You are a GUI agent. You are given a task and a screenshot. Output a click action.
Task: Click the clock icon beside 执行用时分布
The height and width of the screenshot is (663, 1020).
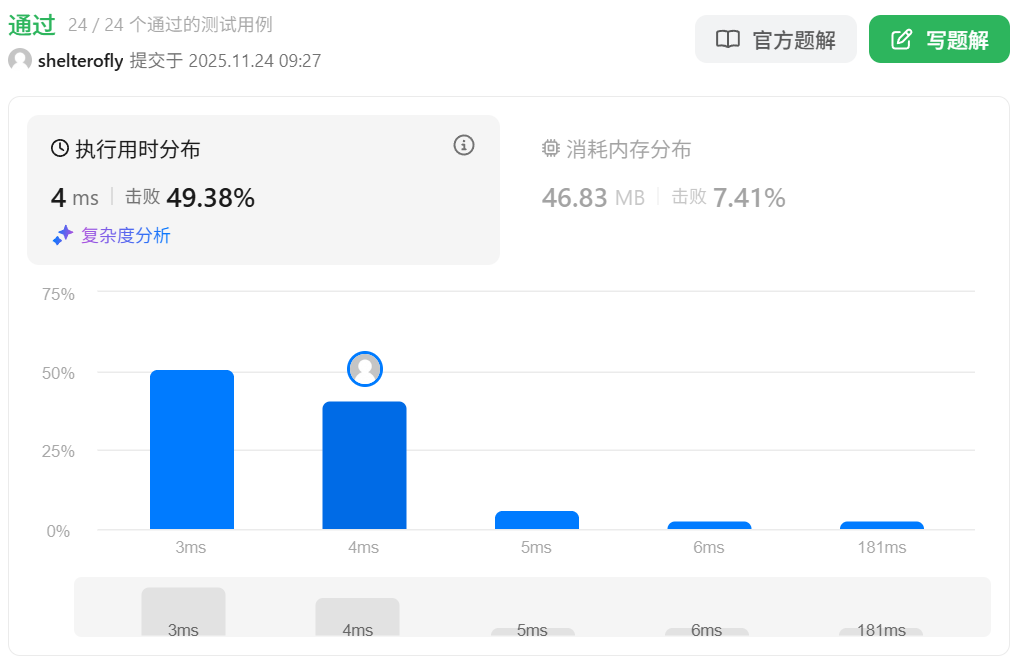pyautogui.click(x=60, y=149)
